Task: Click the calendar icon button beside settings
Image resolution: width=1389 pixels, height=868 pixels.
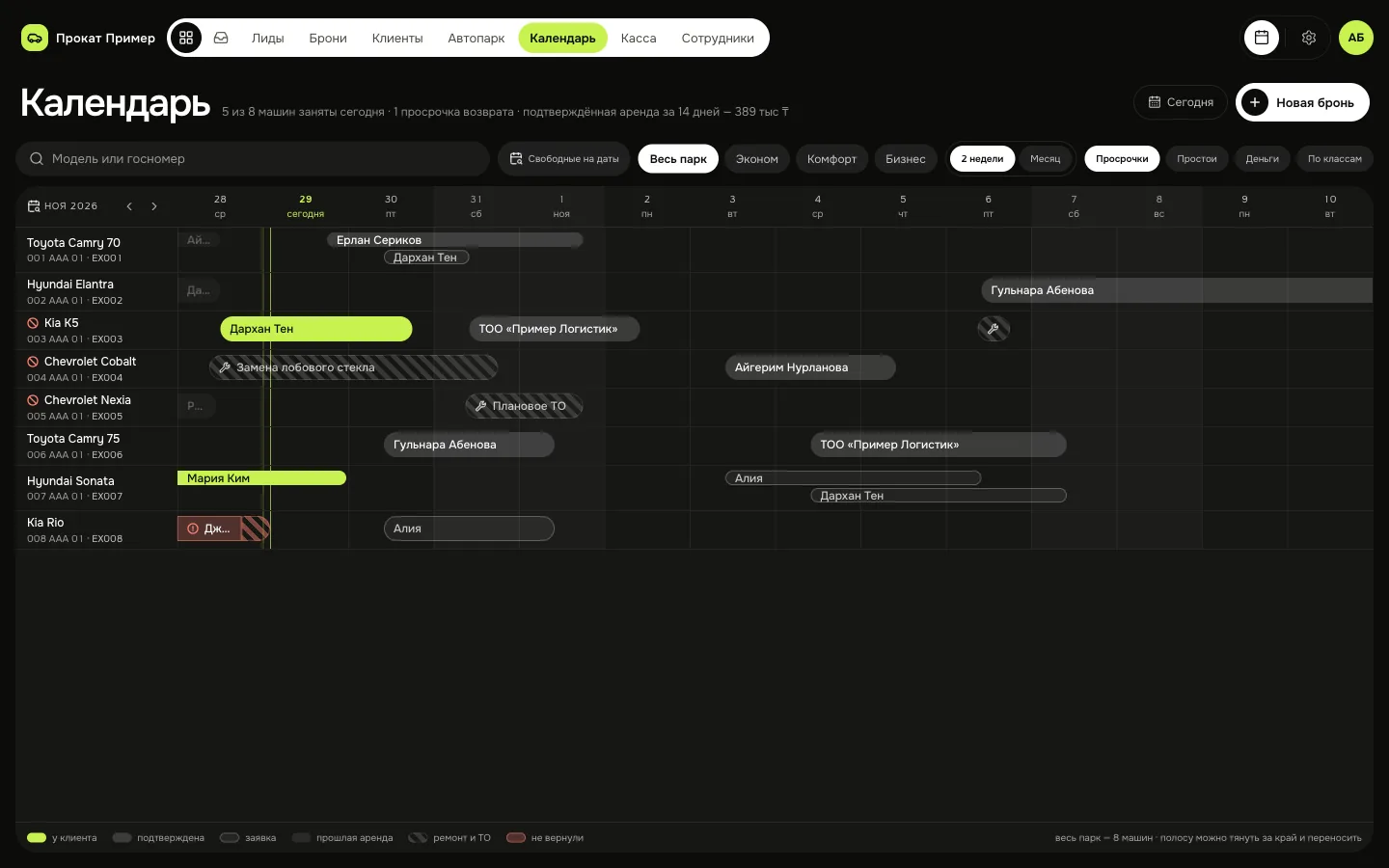Action: coord(1262,38)
